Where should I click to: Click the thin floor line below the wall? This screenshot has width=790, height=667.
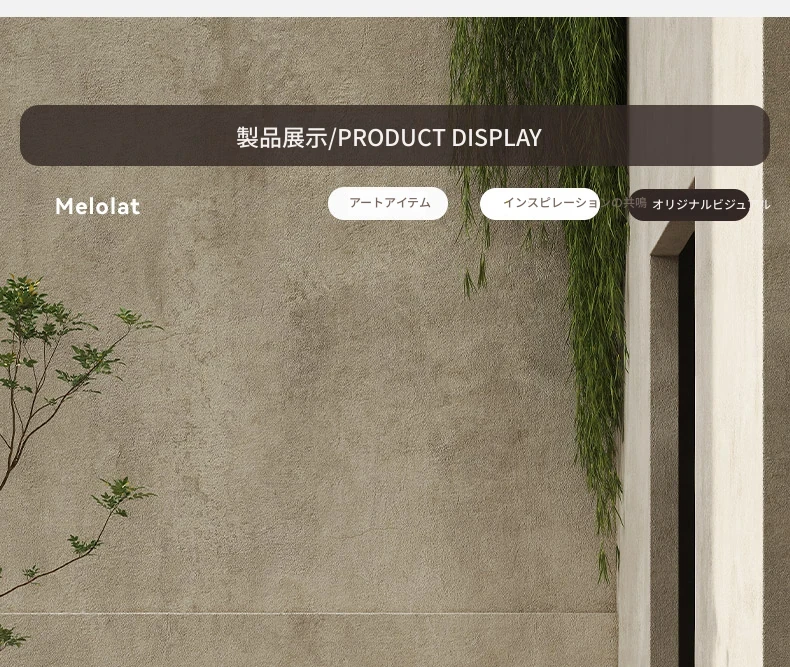(x=307, y=614)
